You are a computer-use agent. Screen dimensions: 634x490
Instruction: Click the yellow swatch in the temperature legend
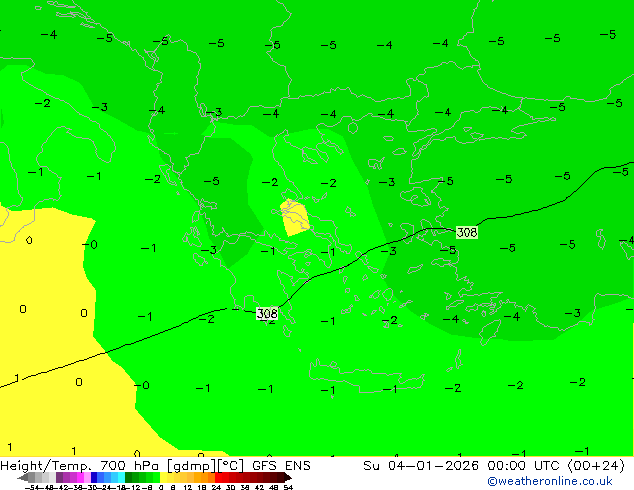[x=163, y=477]
